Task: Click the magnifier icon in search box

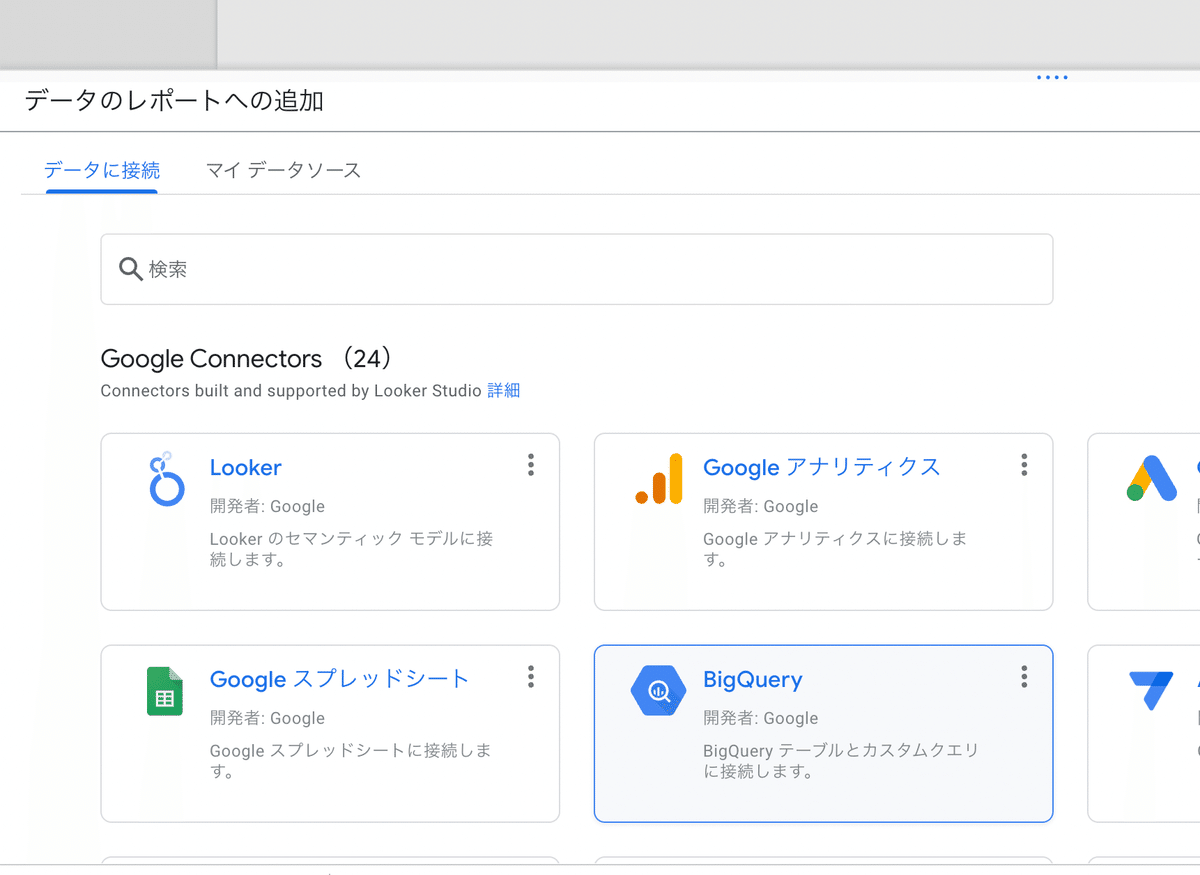Action: pyautogui.click(x=131, y=269)
